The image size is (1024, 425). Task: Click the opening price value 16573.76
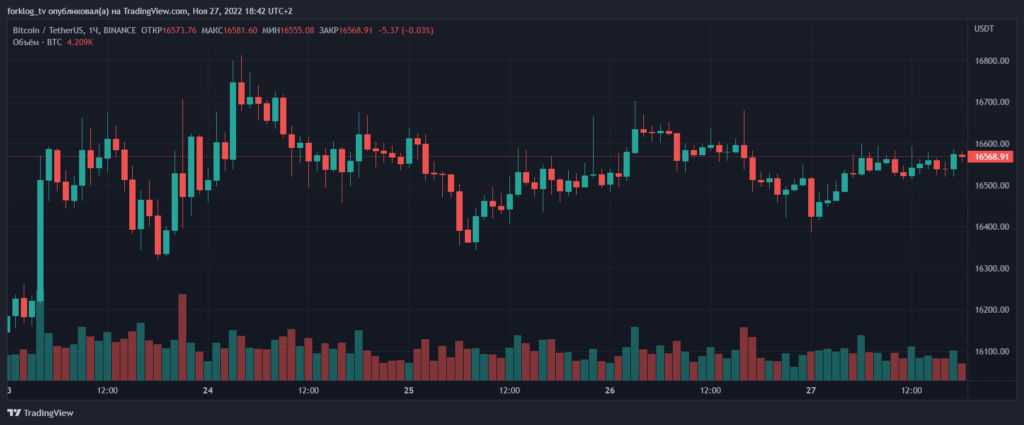coord(179,30)
